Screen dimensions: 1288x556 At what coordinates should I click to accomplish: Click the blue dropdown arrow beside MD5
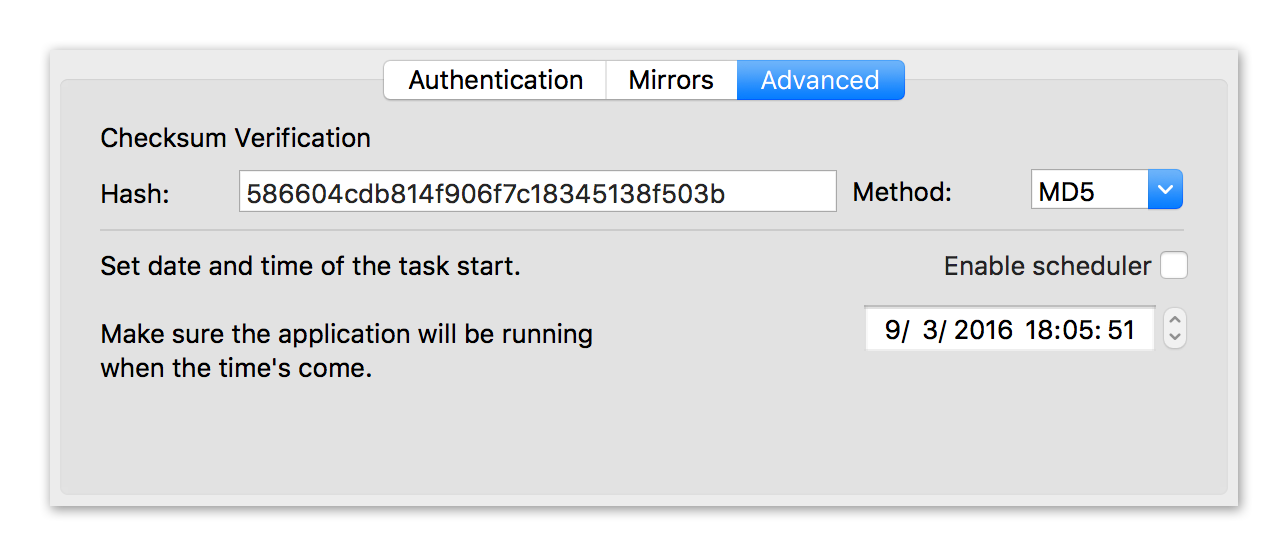(1165, 190)
